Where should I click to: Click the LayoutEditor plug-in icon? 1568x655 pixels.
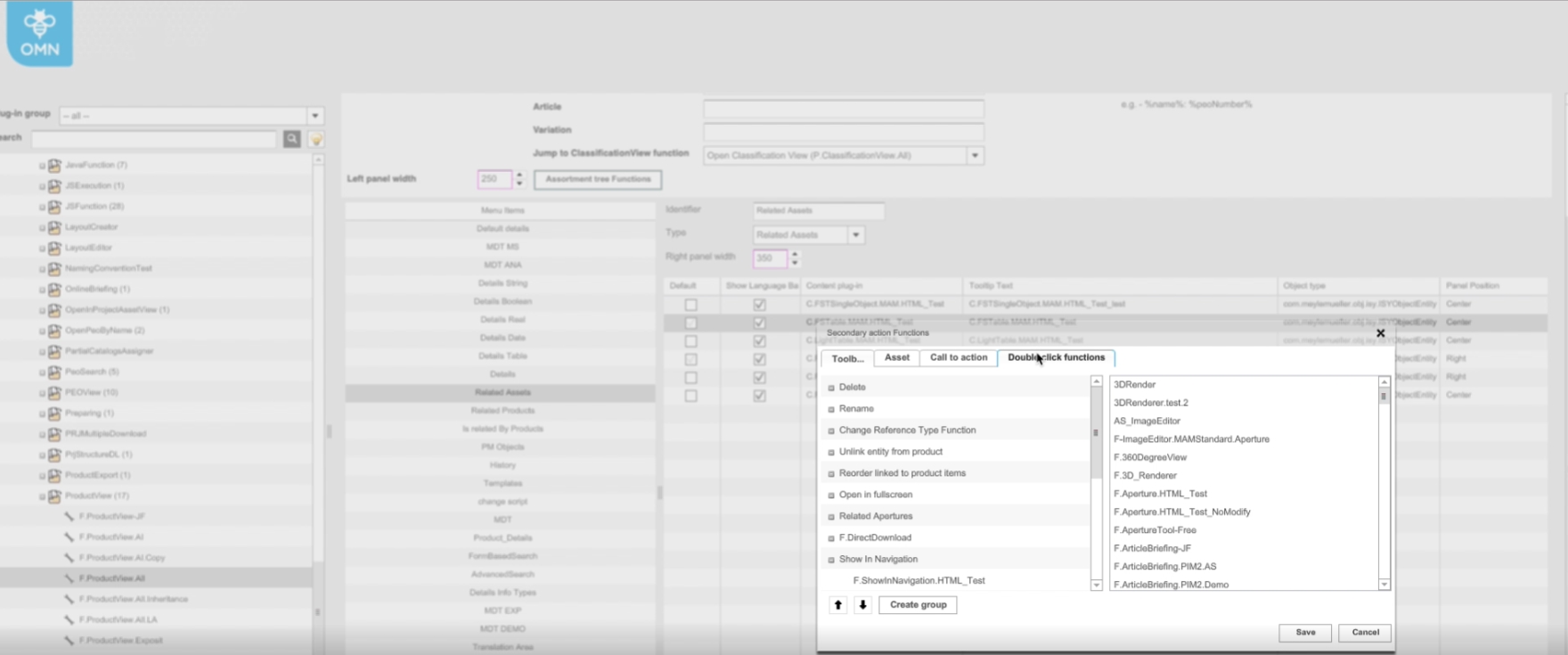tap(55, 248)
